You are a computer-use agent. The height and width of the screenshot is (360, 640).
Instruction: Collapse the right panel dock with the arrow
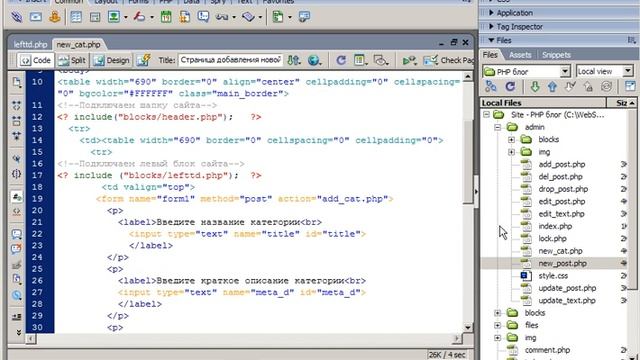[x=476, y=191]
